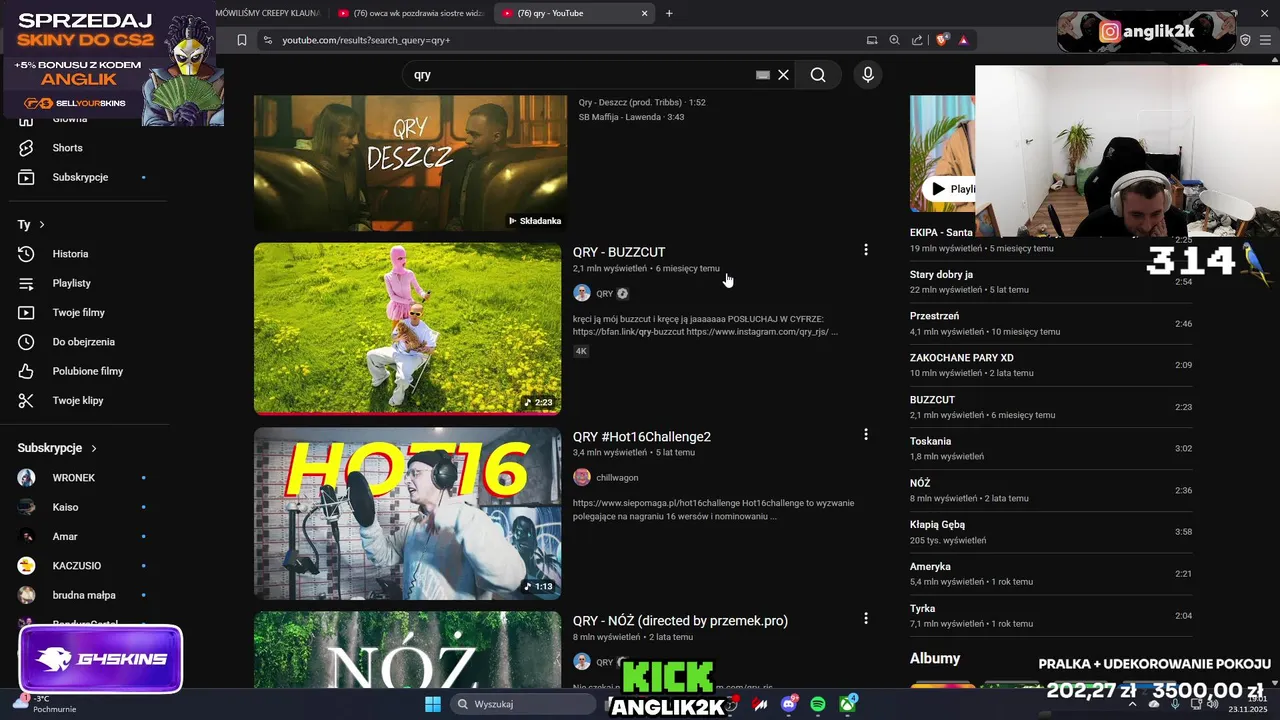Open more options for QRY #Hot16Challenge2
Image resolution: width=1280 pixels, height=720 pixels.
[866, 435]
